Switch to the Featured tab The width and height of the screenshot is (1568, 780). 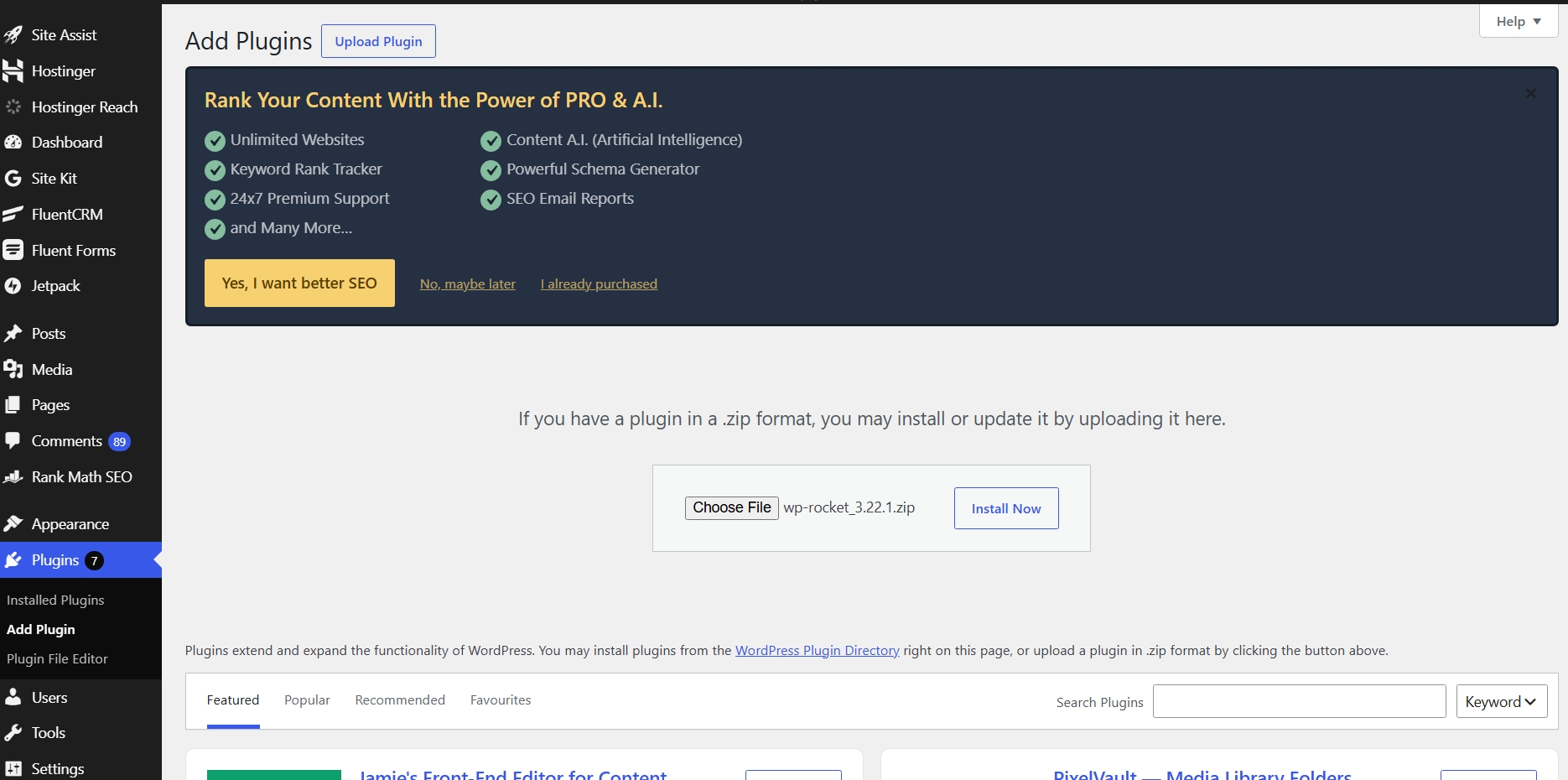[233, 700]
